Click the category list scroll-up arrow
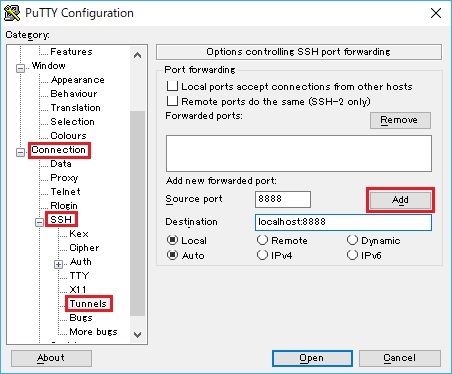The height and width of the screenshot is (374, 452). tap(137, 55)
